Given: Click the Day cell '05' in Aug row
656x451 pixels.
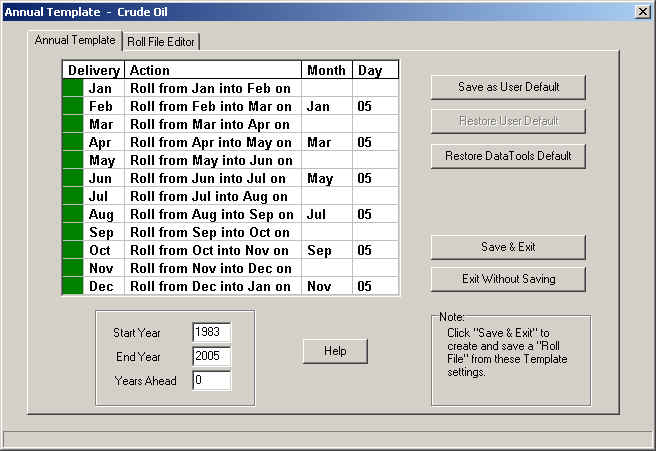Looking at the screenshot, I should click(375, 214).
